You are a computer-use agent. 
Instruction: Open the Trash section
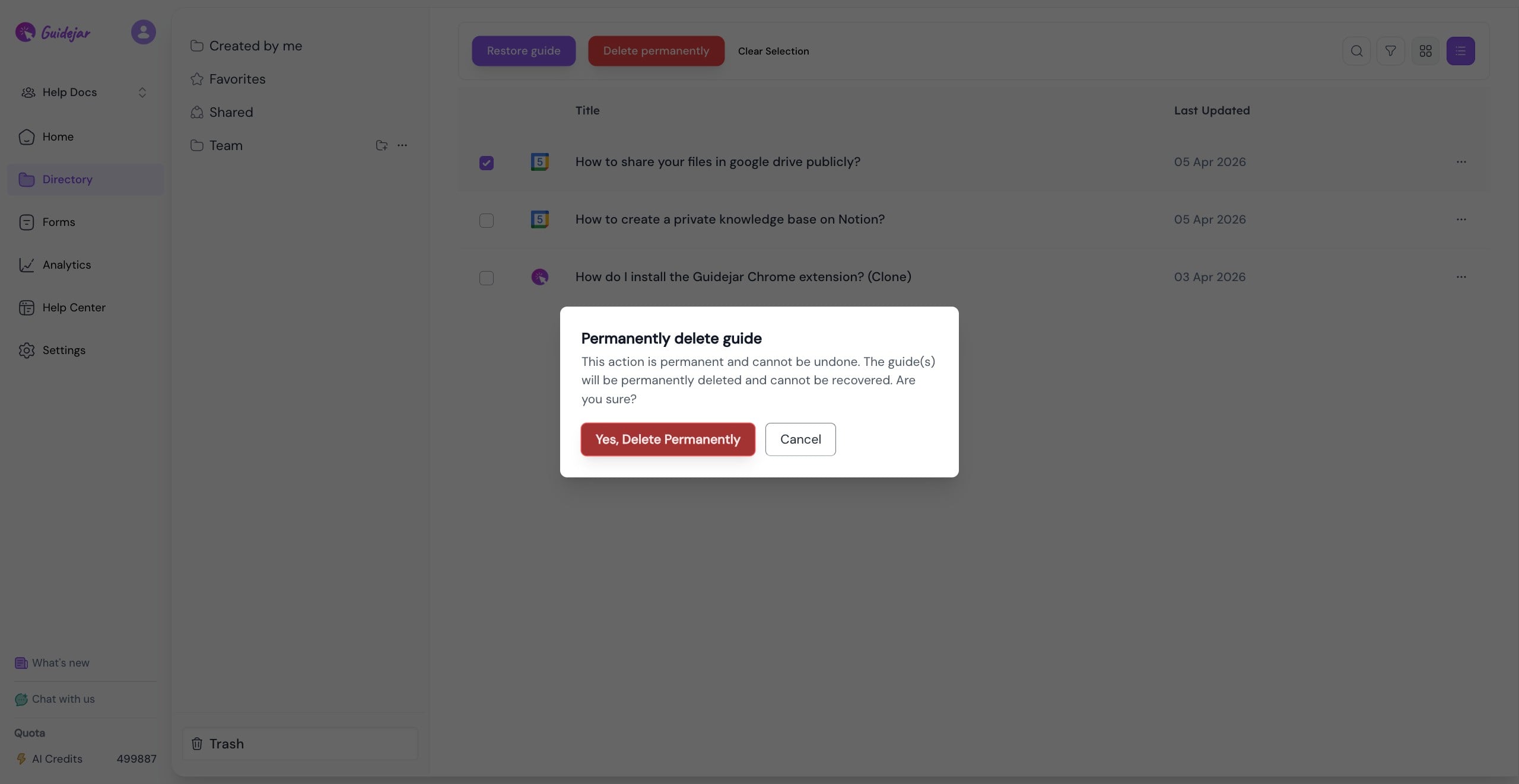[226, 744]
